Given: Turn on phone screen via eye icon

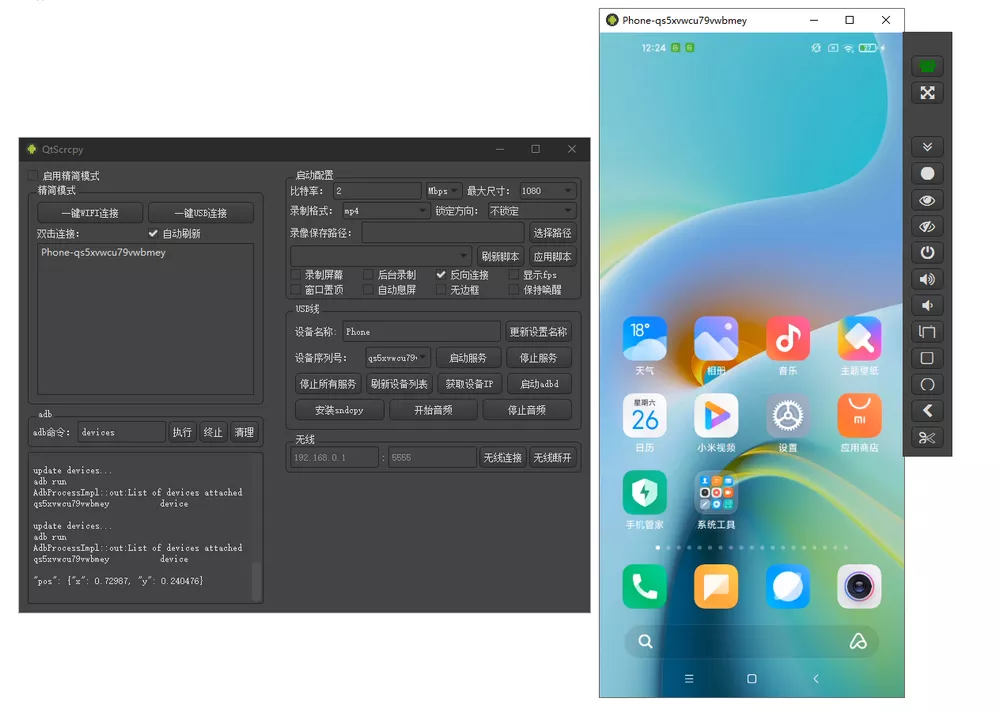Looking at the screenshot, I should (927, 200).
